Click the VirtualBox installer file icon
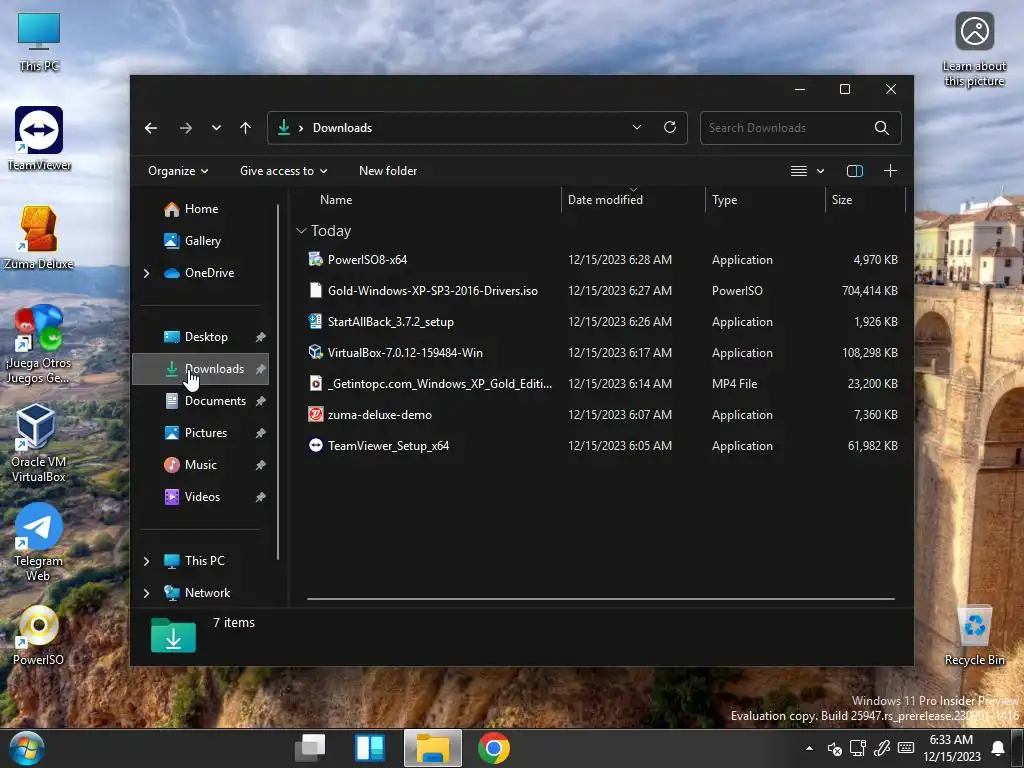The width and height of the screenshot is (1024, 768). [x=315, y=352]
